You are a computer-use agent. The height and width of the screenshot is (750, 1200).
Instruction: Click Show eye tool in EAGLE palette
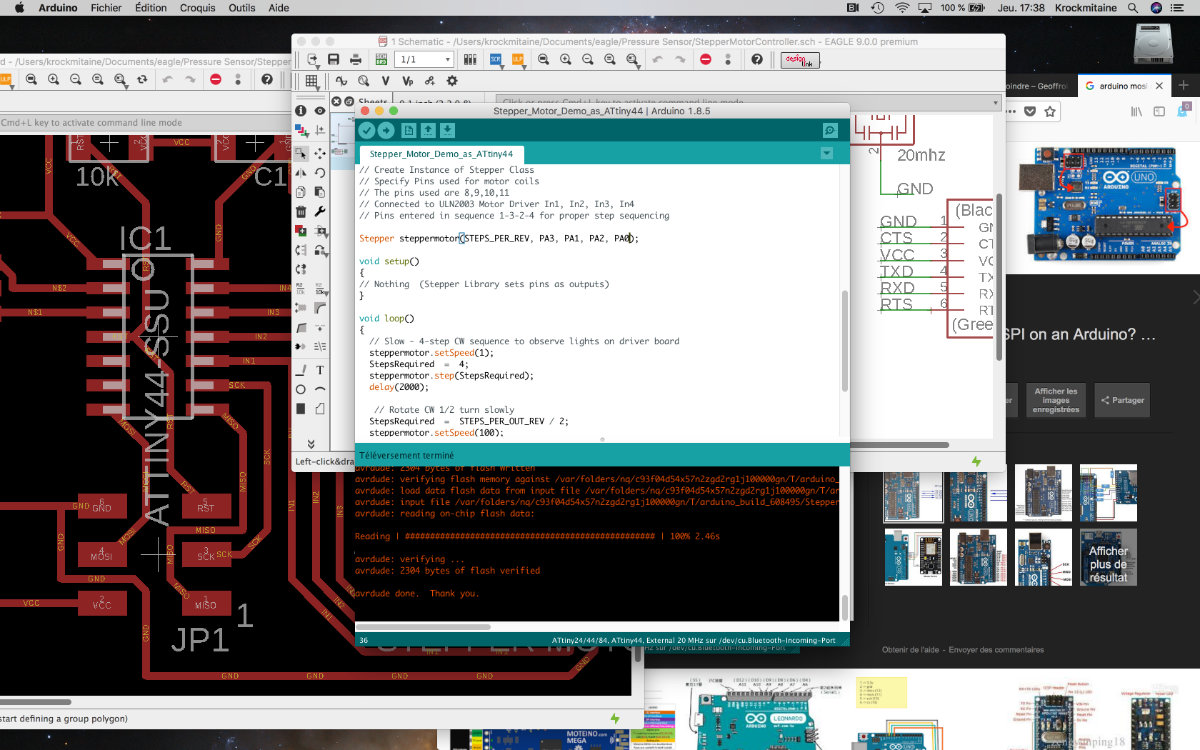(x=320, y=111)
